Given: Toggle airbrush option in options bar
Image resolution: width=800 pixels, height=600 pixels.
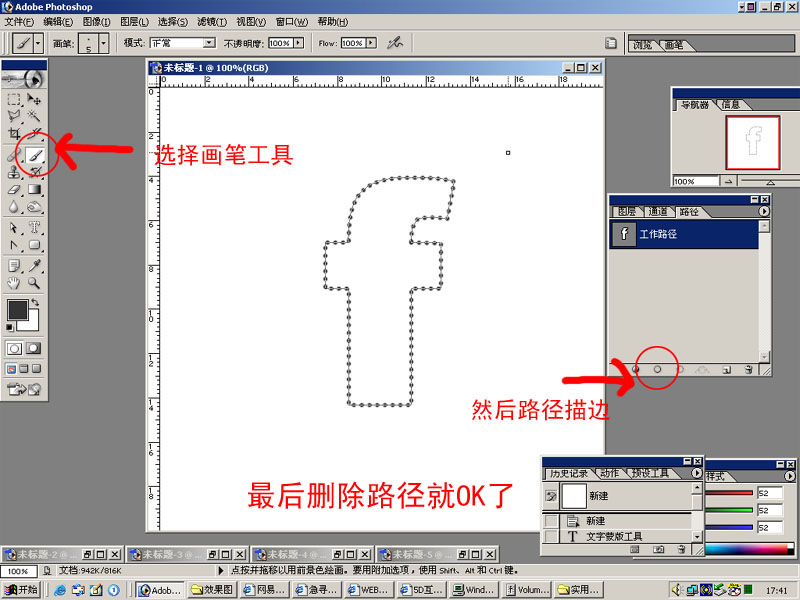Looking at the screenshot, I should (x=394, y=43).
